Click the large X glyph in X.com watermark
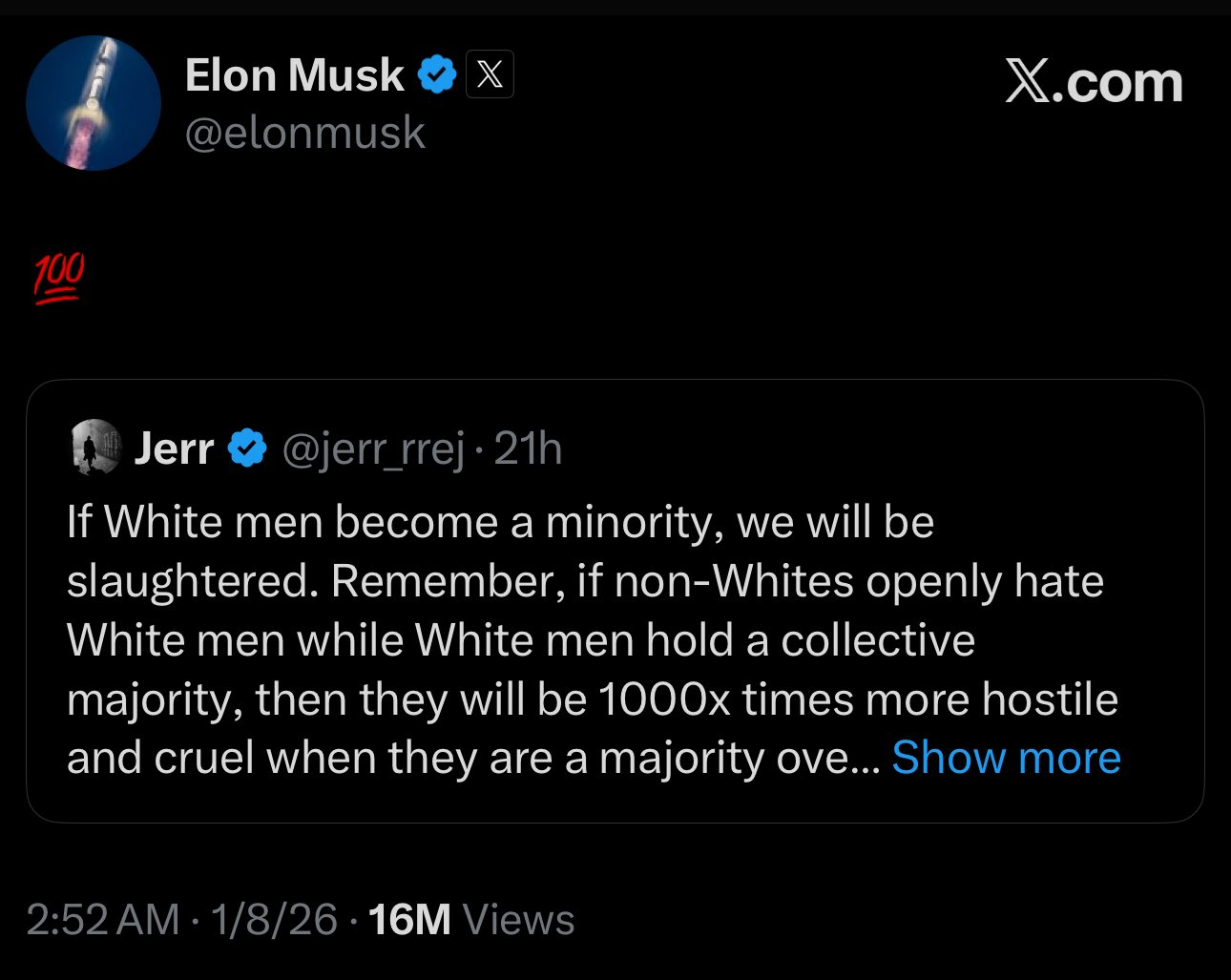This screenshot has width=1231, height=980. 1027,83
